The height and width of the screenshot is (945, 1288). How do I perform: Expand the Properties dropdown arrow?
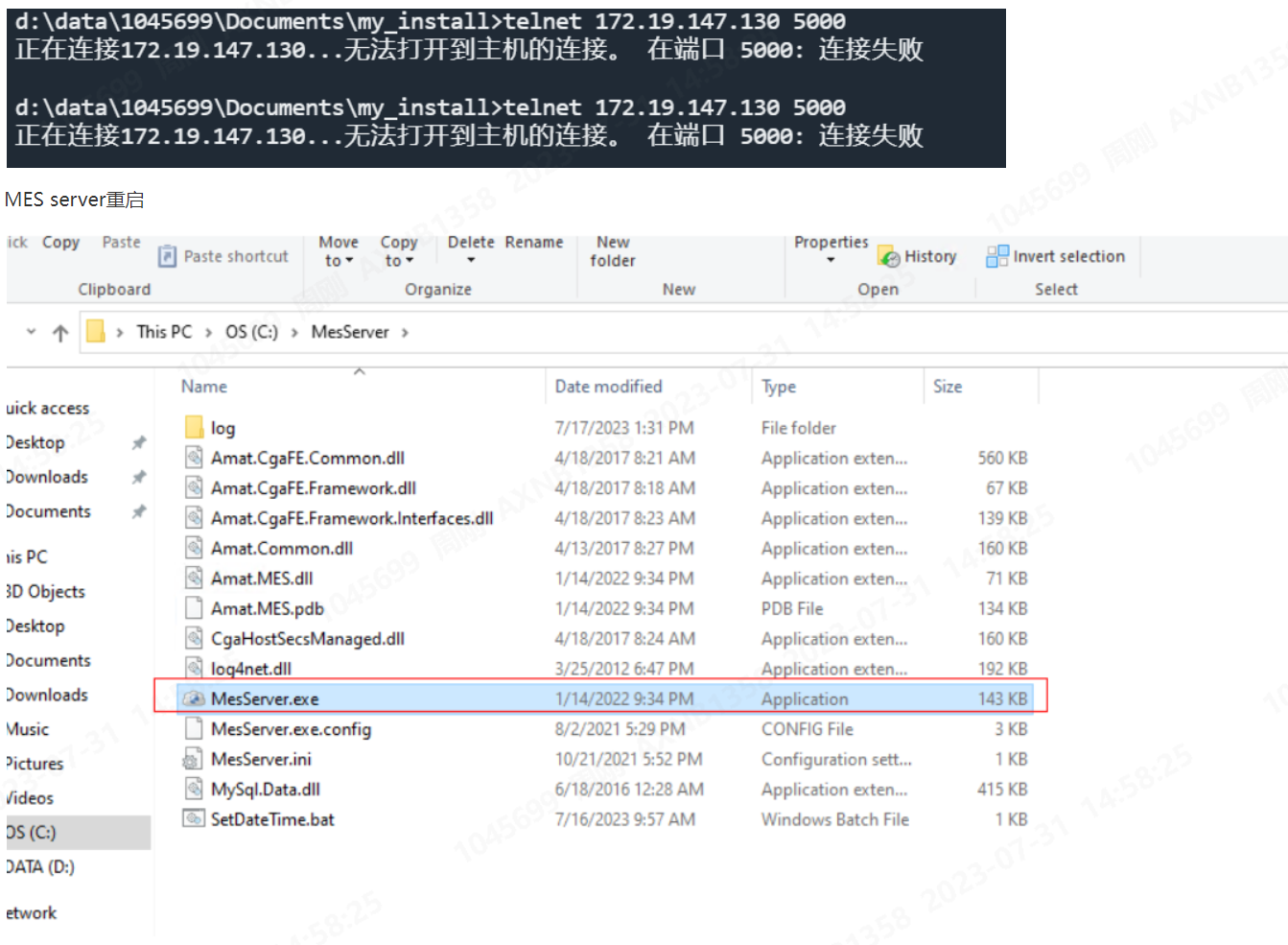[831, 260]
